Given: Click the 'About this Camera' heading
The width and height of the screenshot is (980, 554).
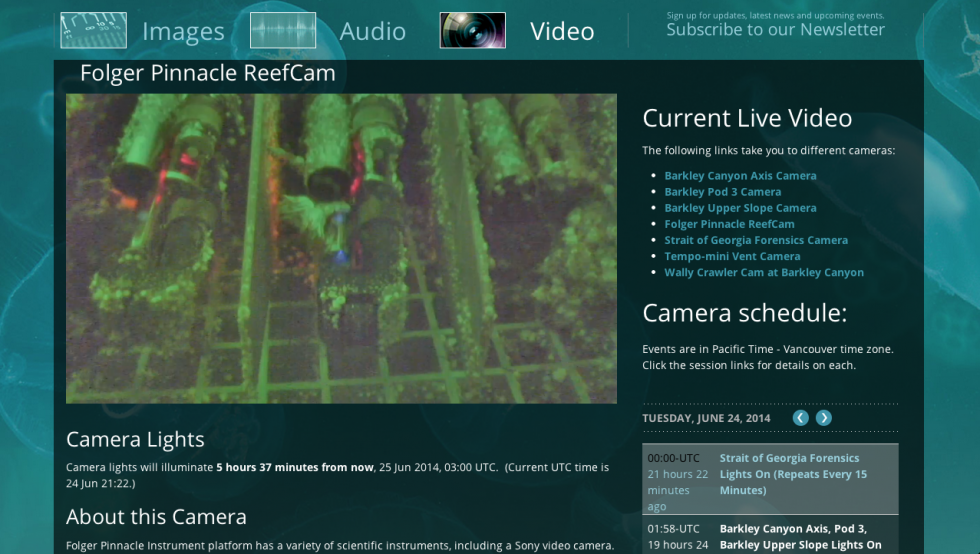Looking at the screenshot, I should point(156,517).
